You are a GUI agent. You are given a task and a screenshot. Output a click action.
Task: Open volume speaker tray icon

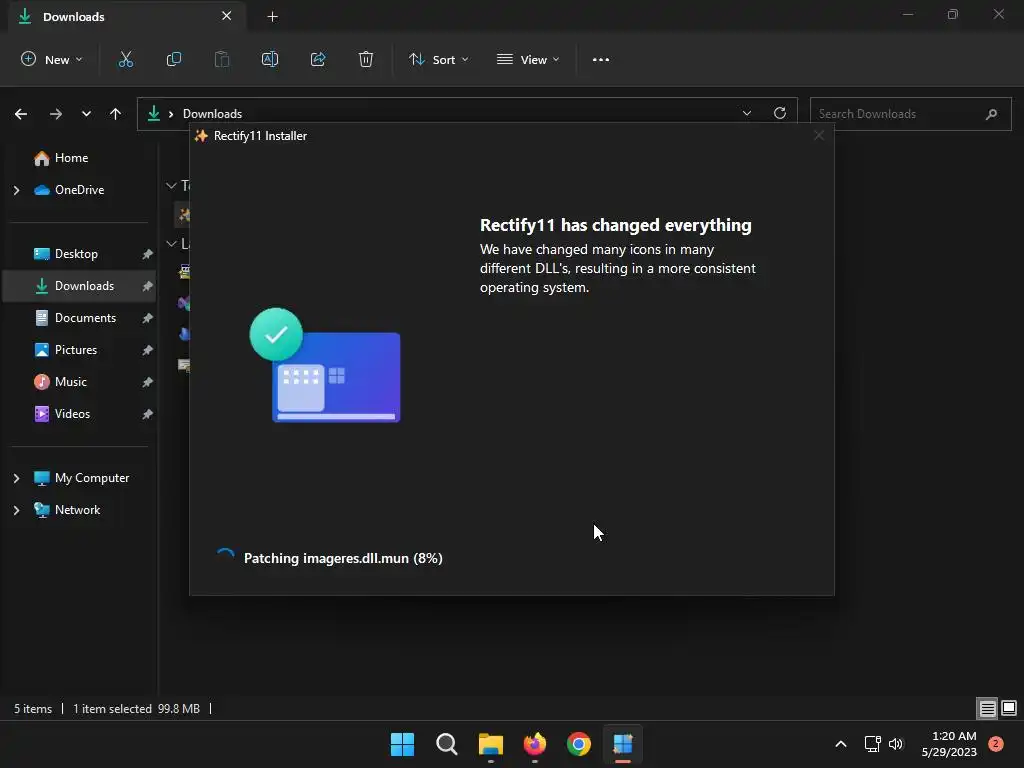[896, 744]
